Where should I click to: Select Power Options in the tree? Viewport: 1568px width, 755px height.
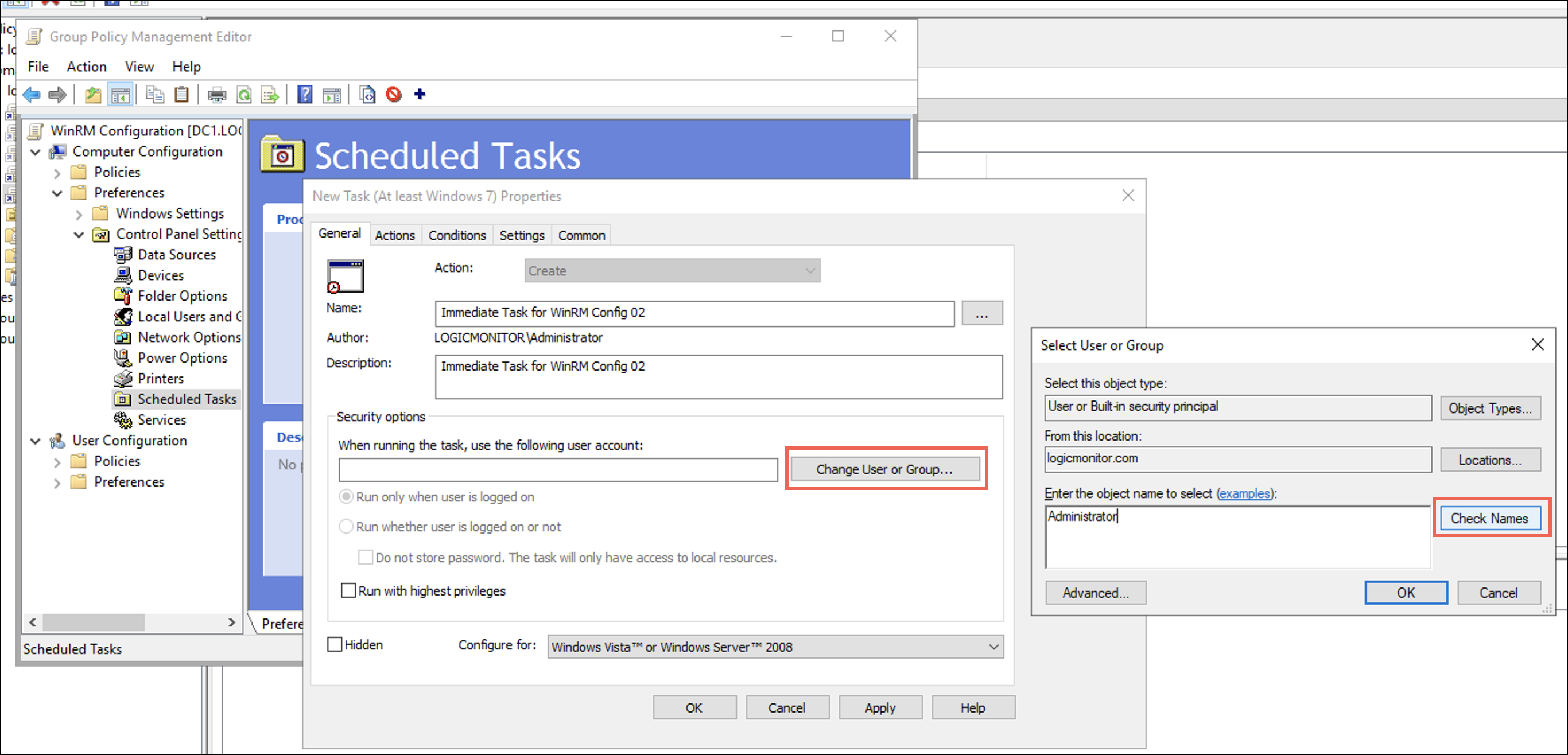click(183, 358)
